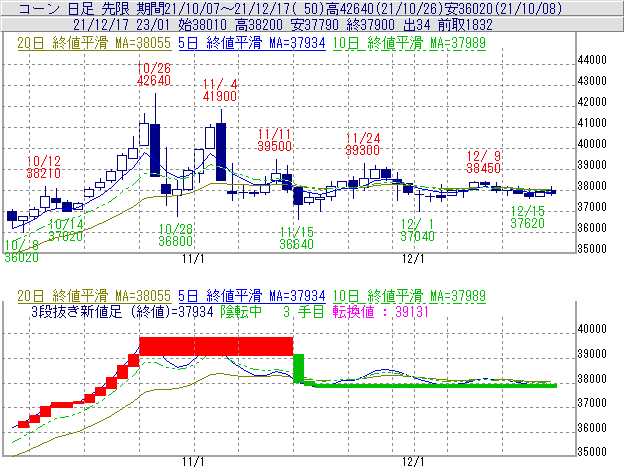
Task: Click the 12/9 38450 high annotation
Action: (484, 162)
